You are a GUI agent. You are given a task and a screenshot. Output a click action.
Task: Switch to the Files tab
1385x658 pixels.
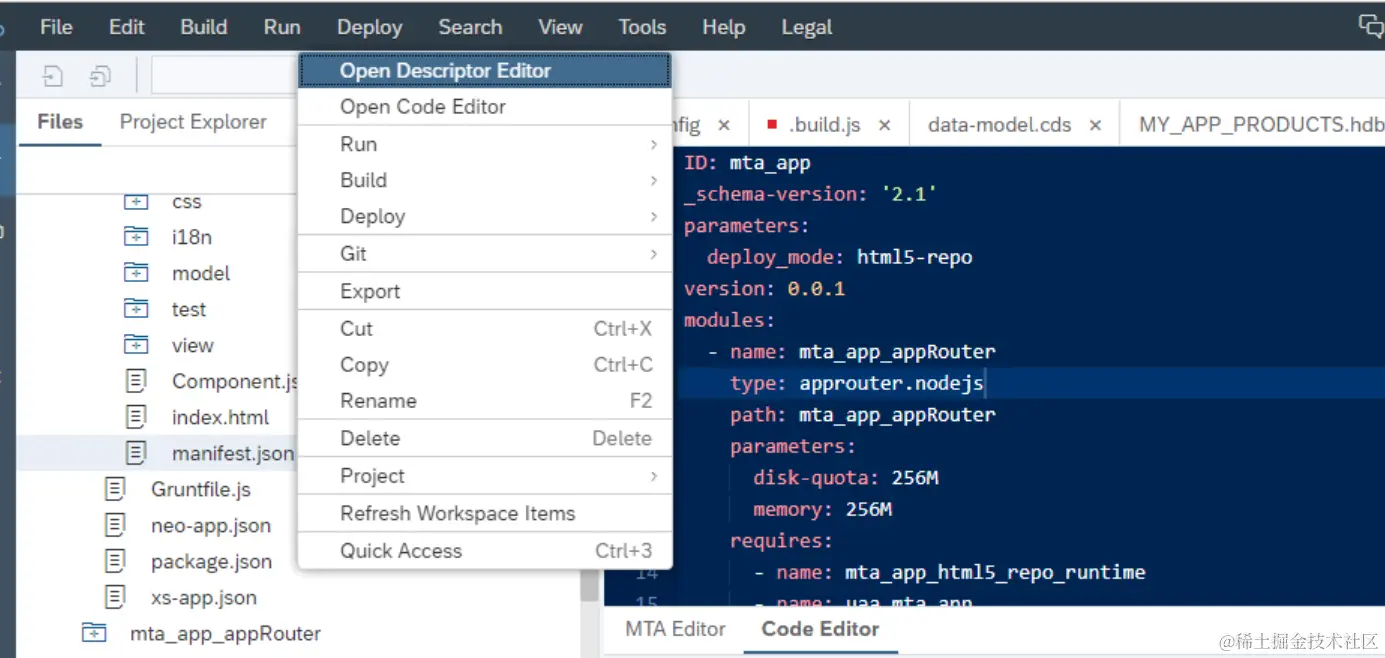click(x=60, y=122)
